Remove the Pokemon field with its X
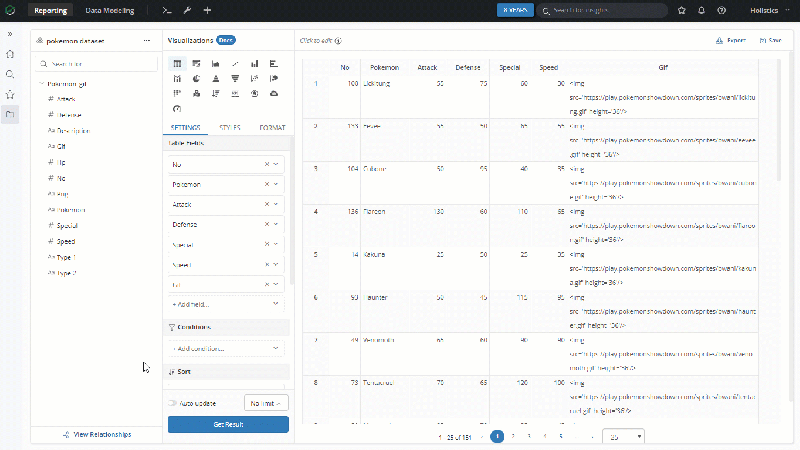Screen dimensions: 800x450 pyautogui.click(x=267, y=184)
